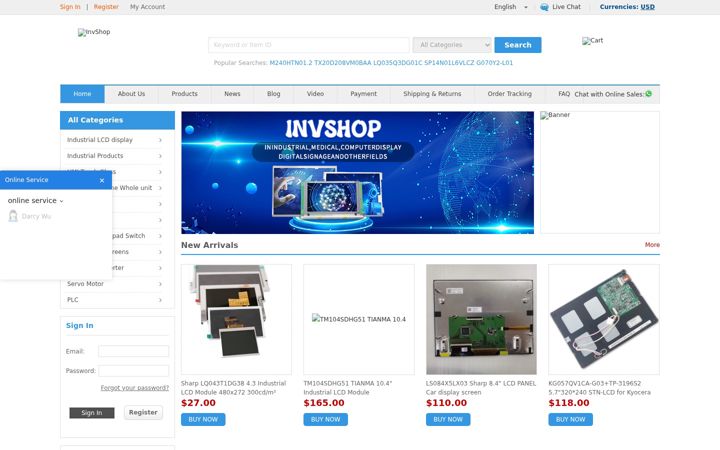Screen dimensions: 720x450
Task: Go to the Home tab
Action: [82, 94]
